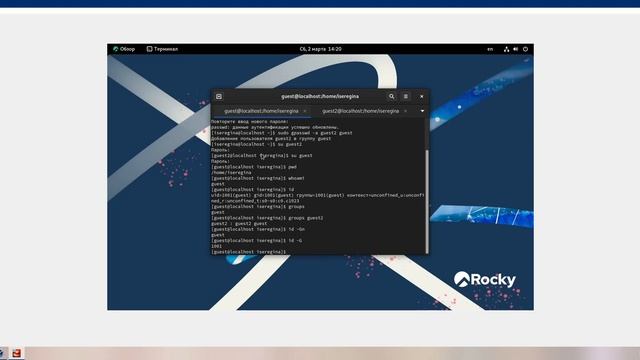Open the Терминал app menu in top bar

(x=162, y=49)
